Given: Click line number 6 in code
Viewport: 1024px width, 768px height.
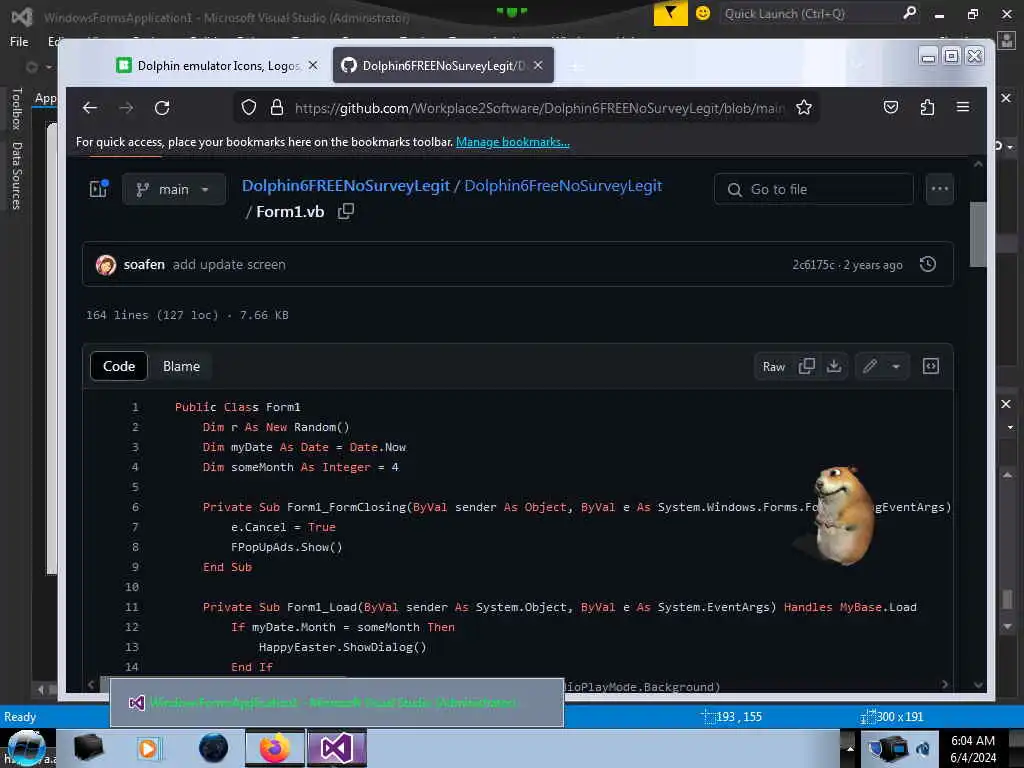Looking at the screenshot, I should click(135, 507).
